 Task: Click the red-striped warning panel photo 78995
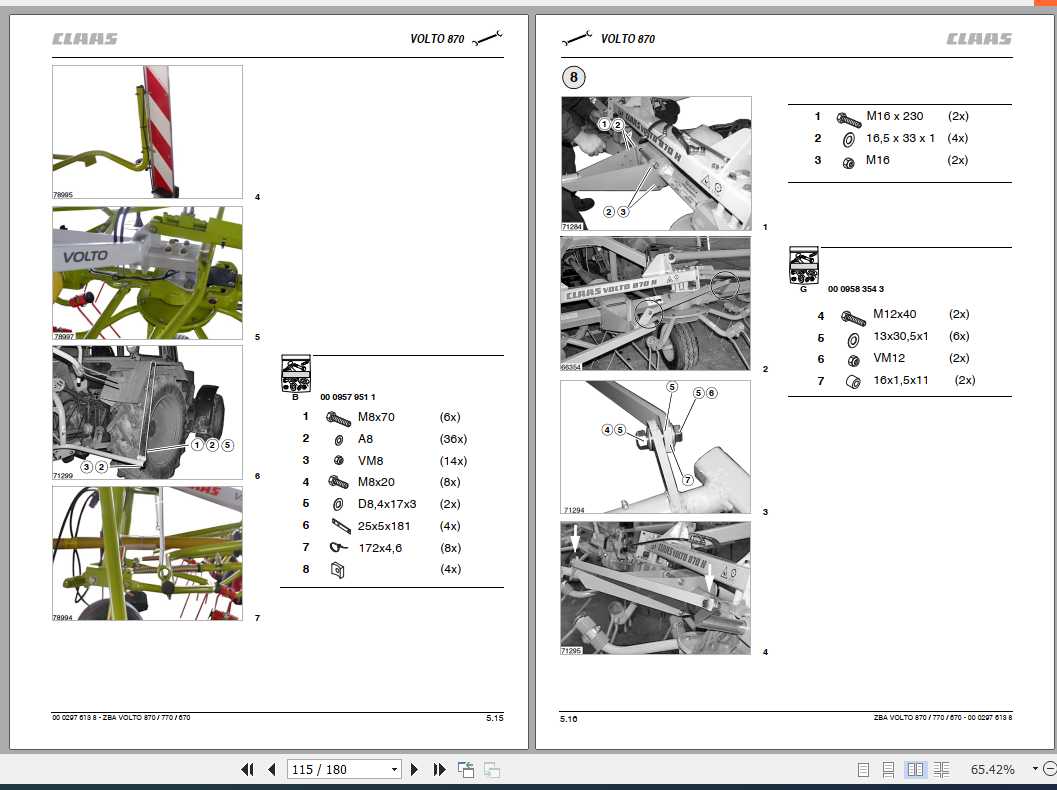click(148, 132)
